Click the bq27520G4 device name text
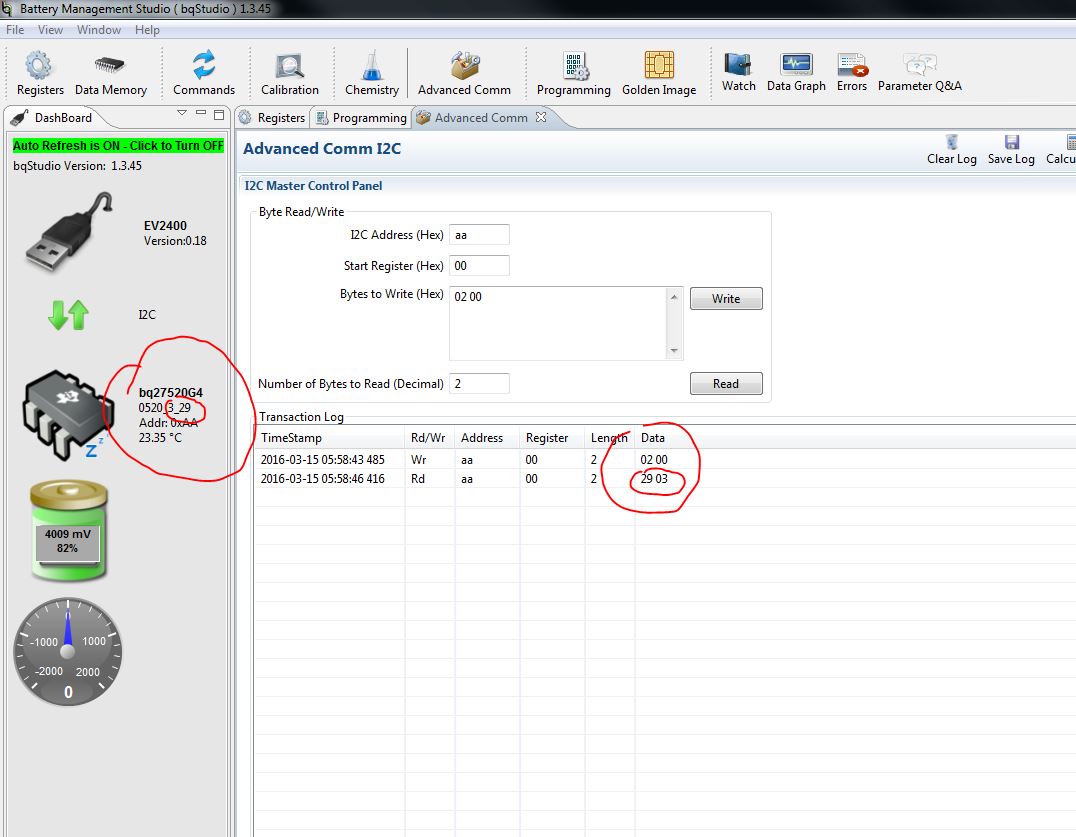This screenshot has height=837, width=1076. pyautogui.click(x=171, y=392)
